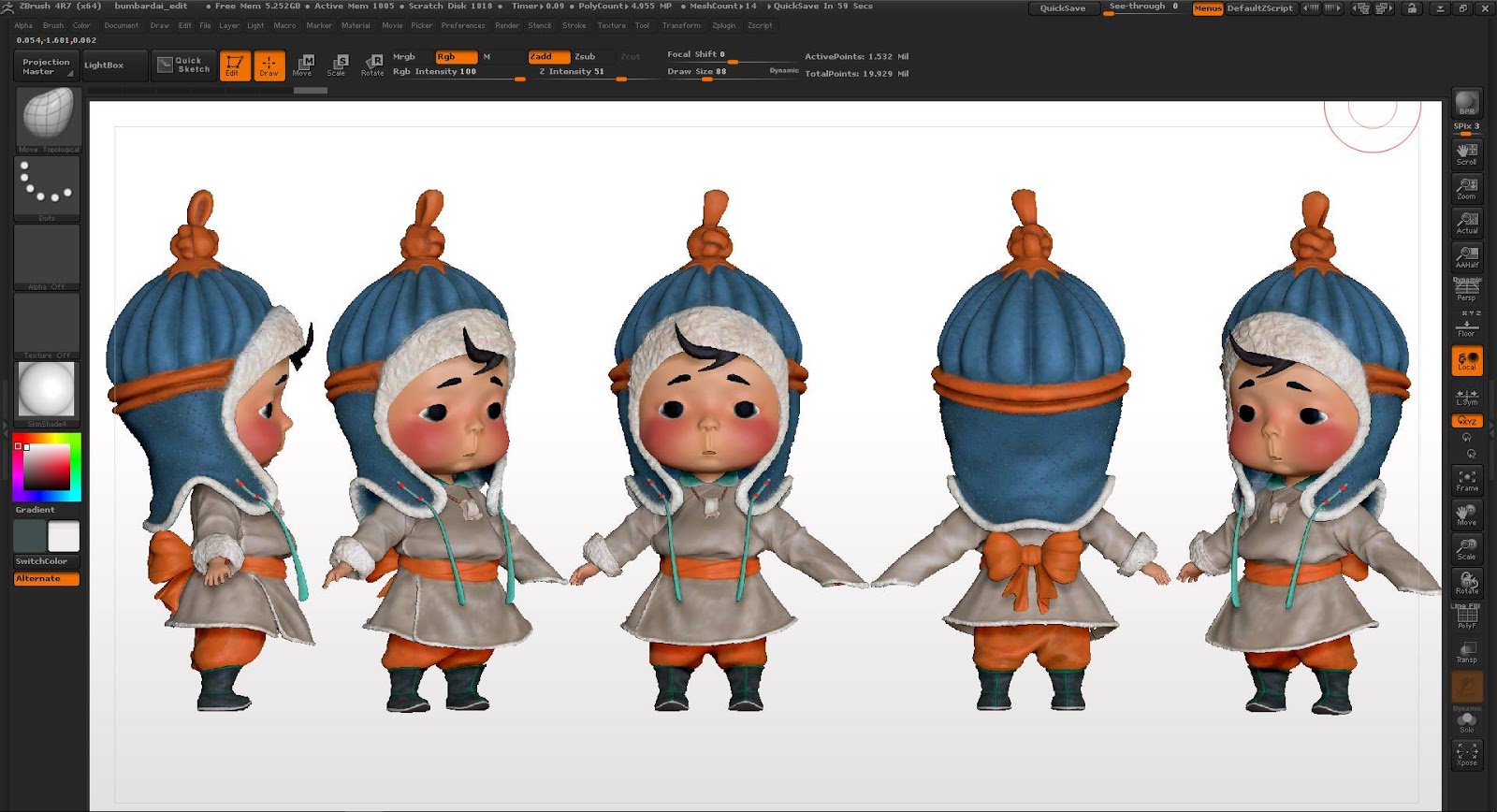Open the Brush menu
1497x812 pixels.
[x=53, y=26]
